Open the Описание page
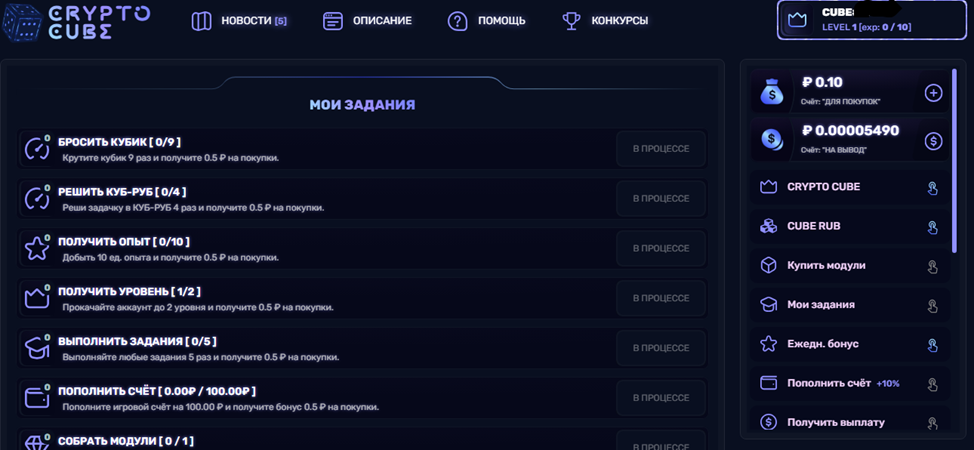 (x=368, y=21)
